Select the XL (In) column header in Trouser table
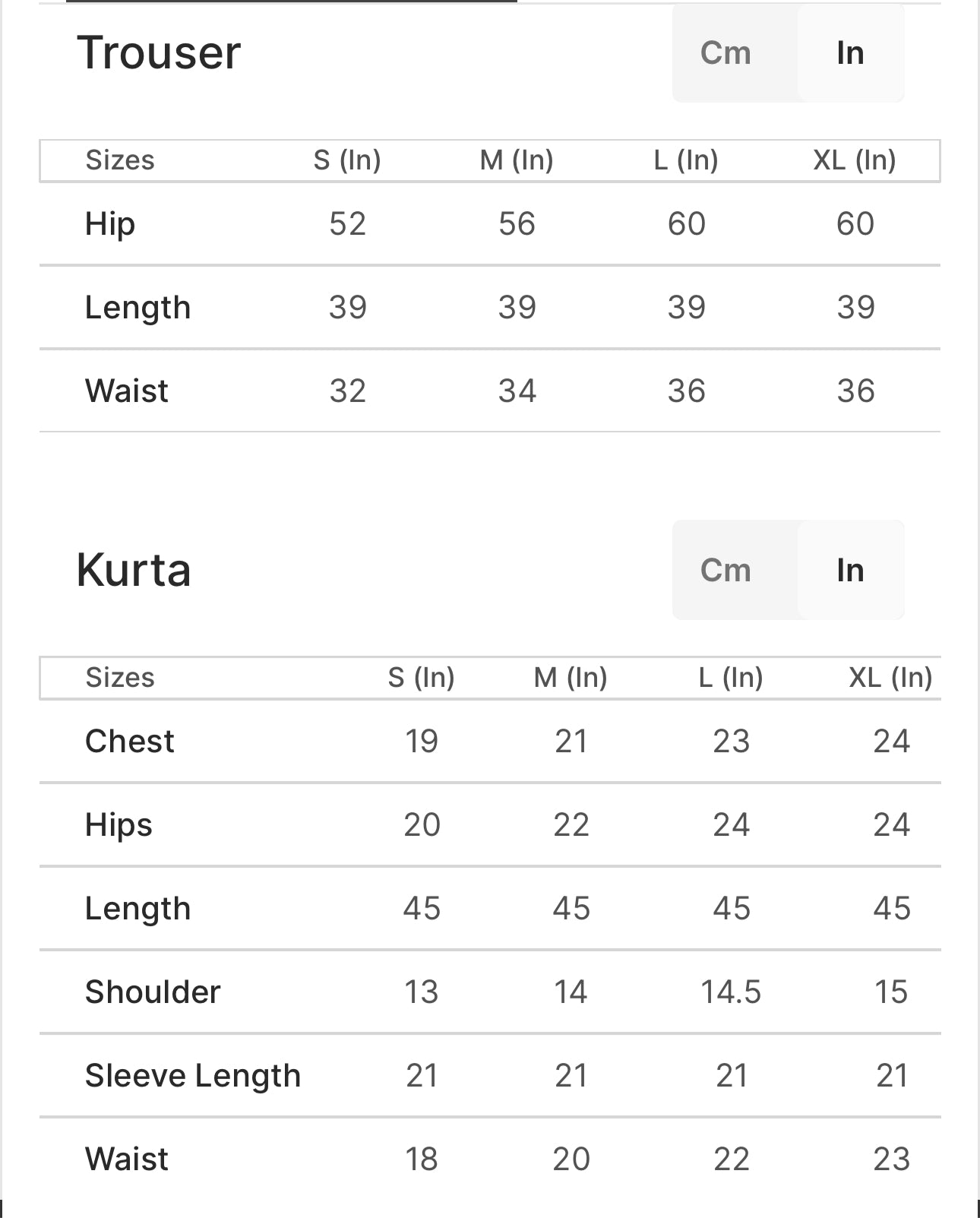 [x=855, y=160]
